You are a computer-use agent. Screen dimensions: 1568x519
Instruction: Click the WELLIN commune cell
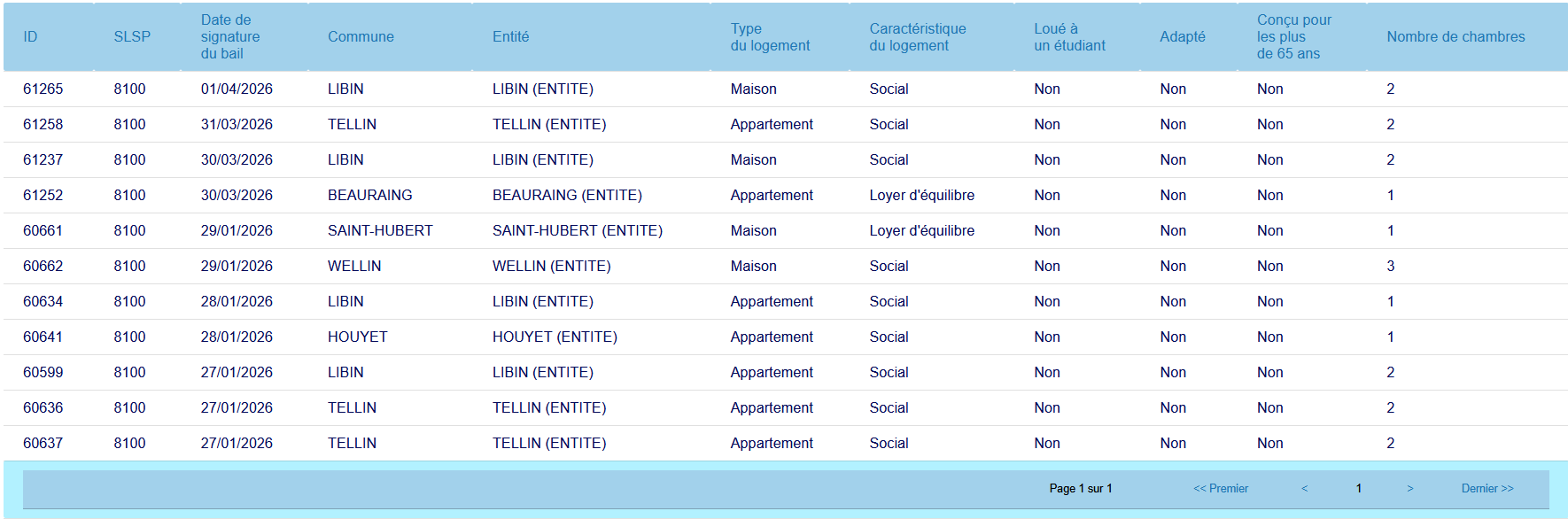(354, 267)
